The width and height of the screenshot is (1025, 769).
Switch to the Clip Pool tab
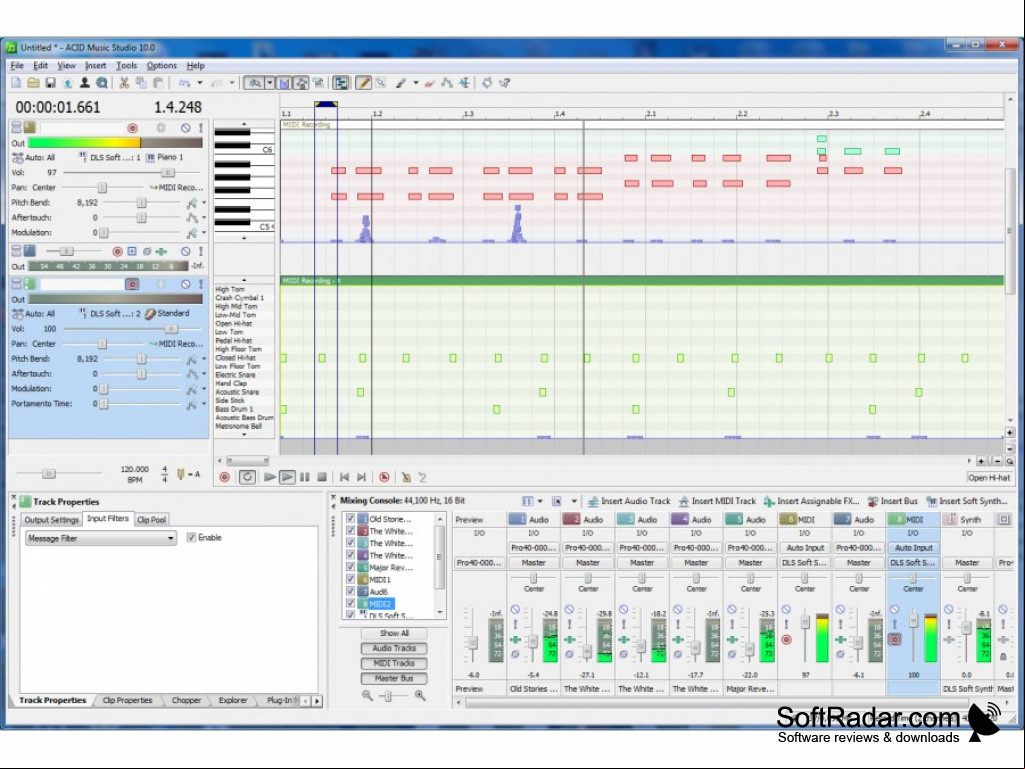[x=152, y=520]
